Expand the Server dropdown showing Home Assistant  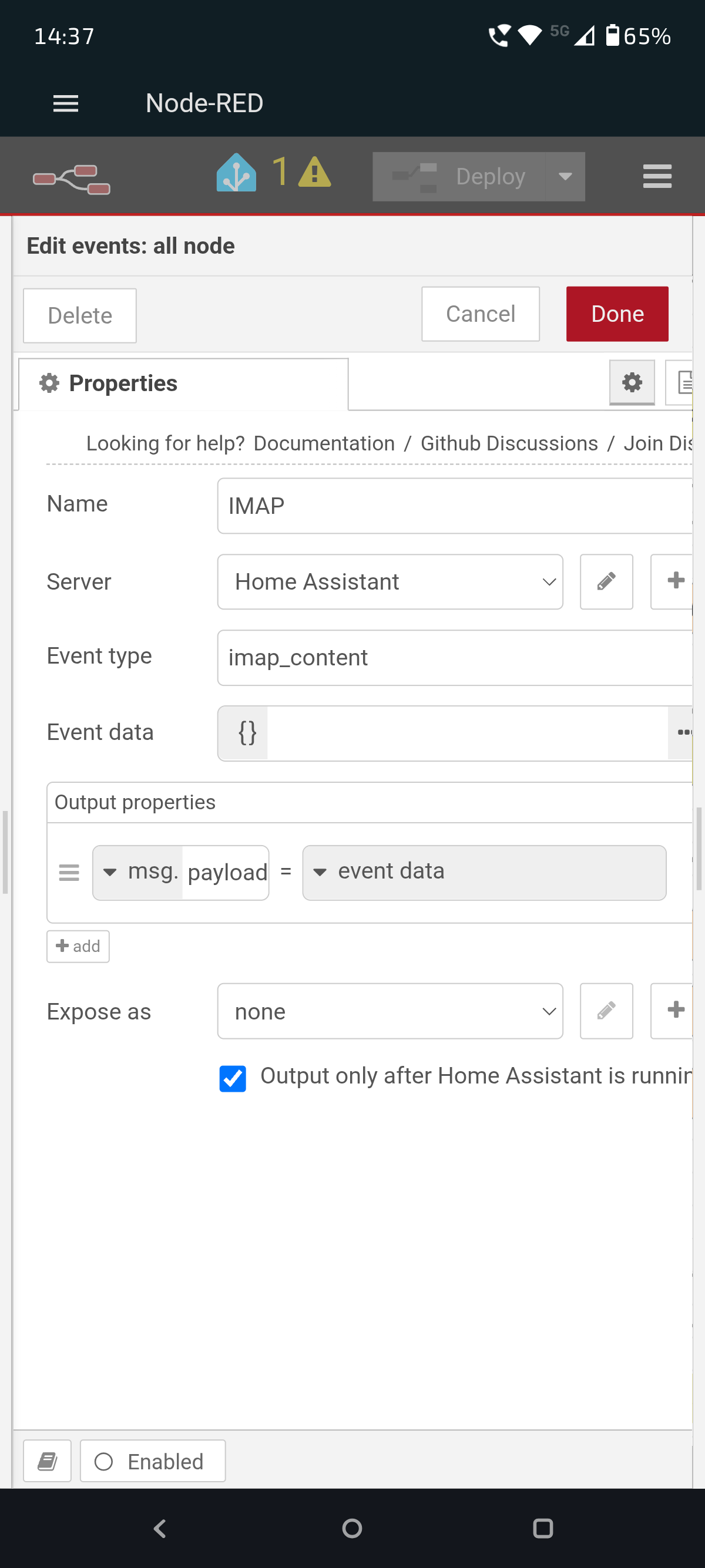pos(390,581)
